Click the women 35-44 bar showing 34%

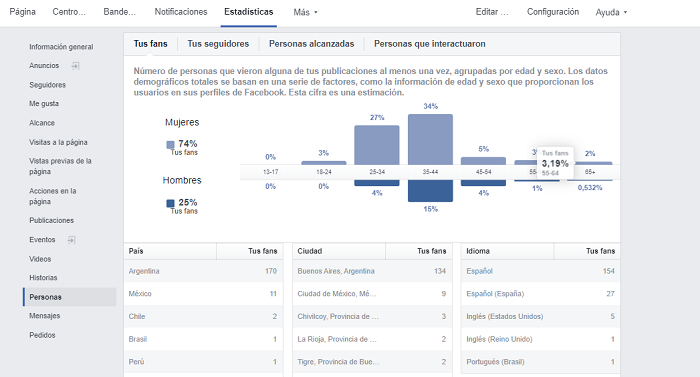(x=430, y=139)
